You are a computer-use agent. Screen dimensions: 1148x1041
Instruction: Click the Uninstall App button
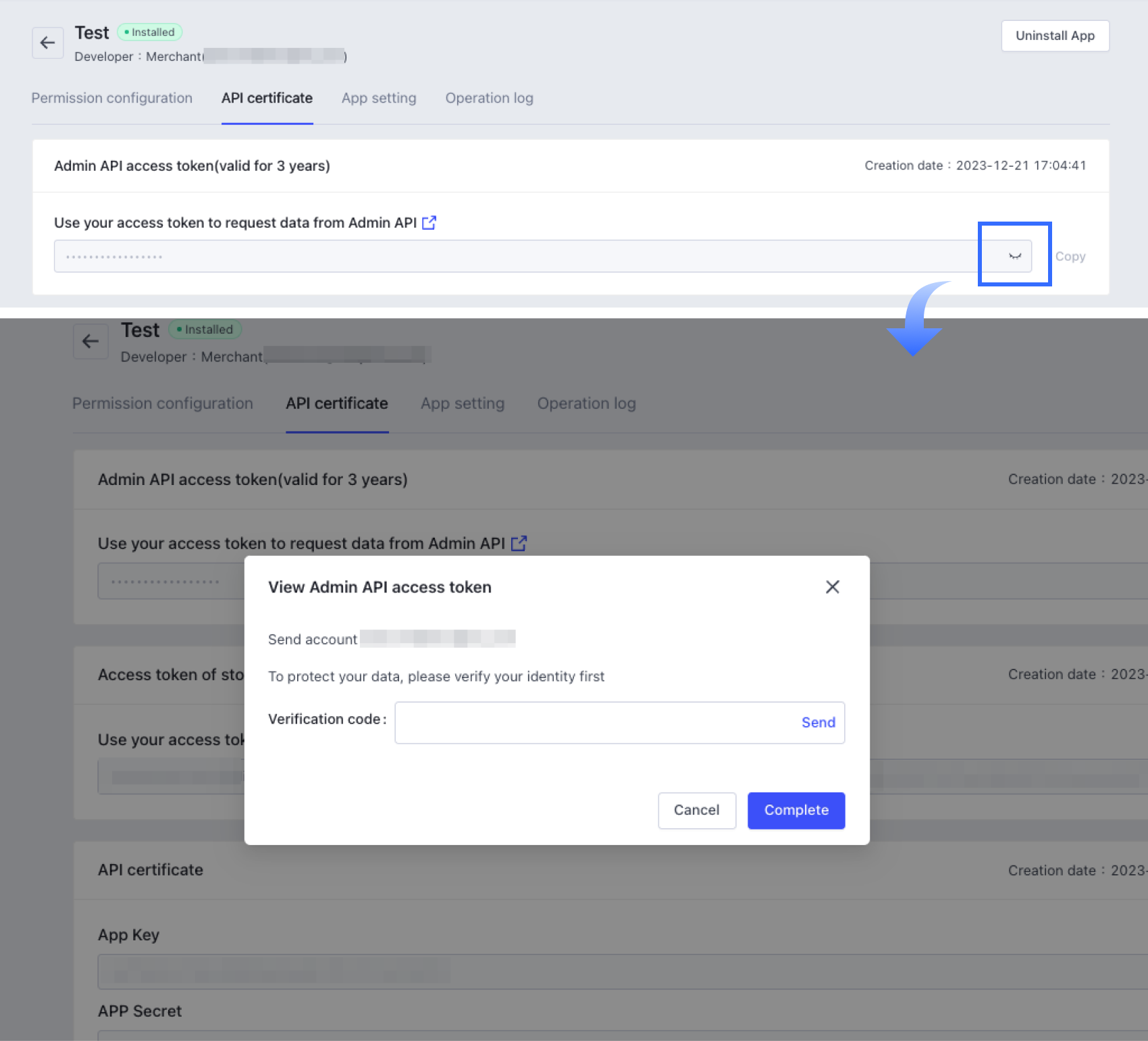click(1055, 36)
